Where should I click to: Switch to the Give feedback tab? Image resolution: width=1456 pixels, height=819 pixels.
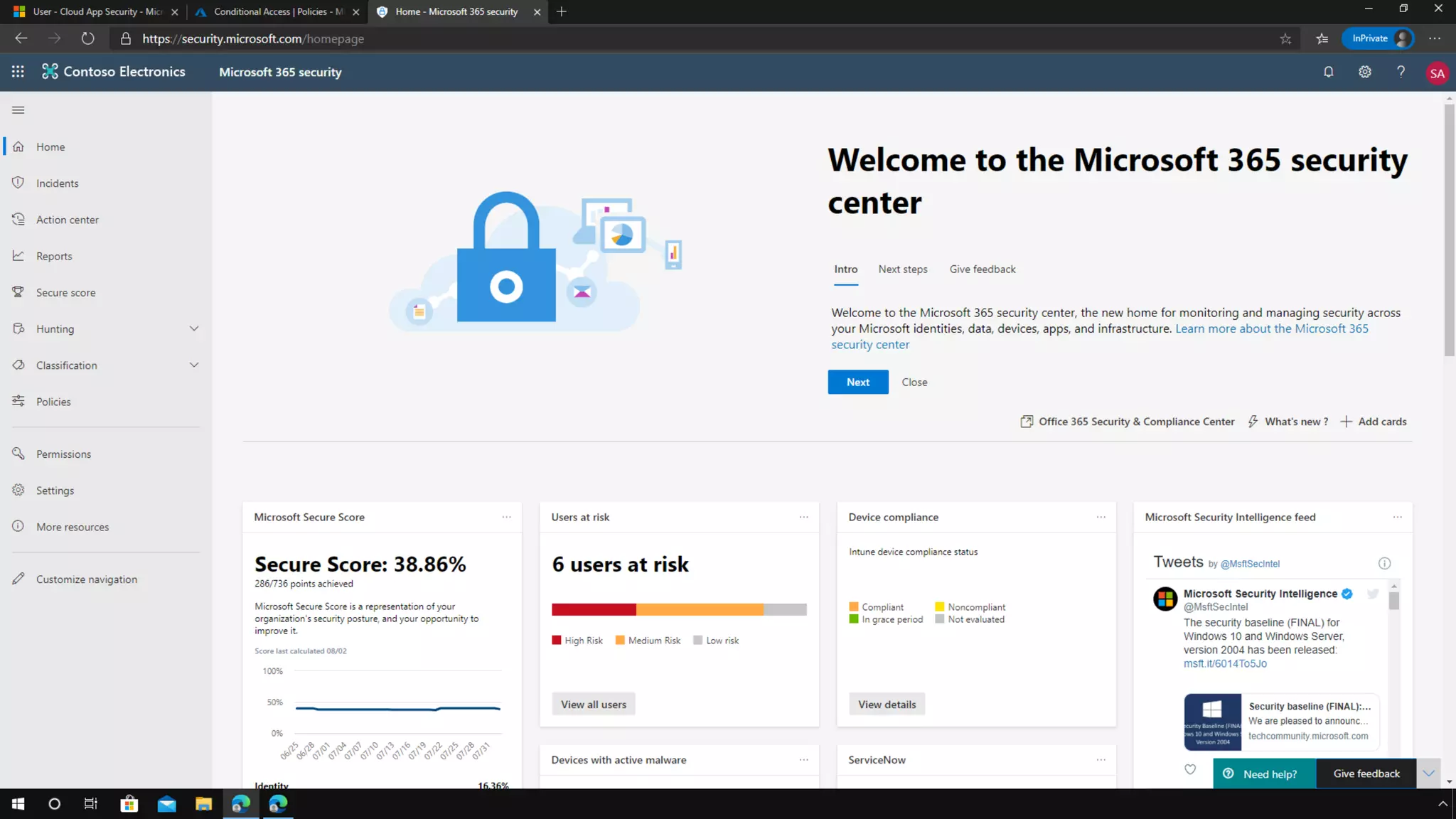(982, 269)
